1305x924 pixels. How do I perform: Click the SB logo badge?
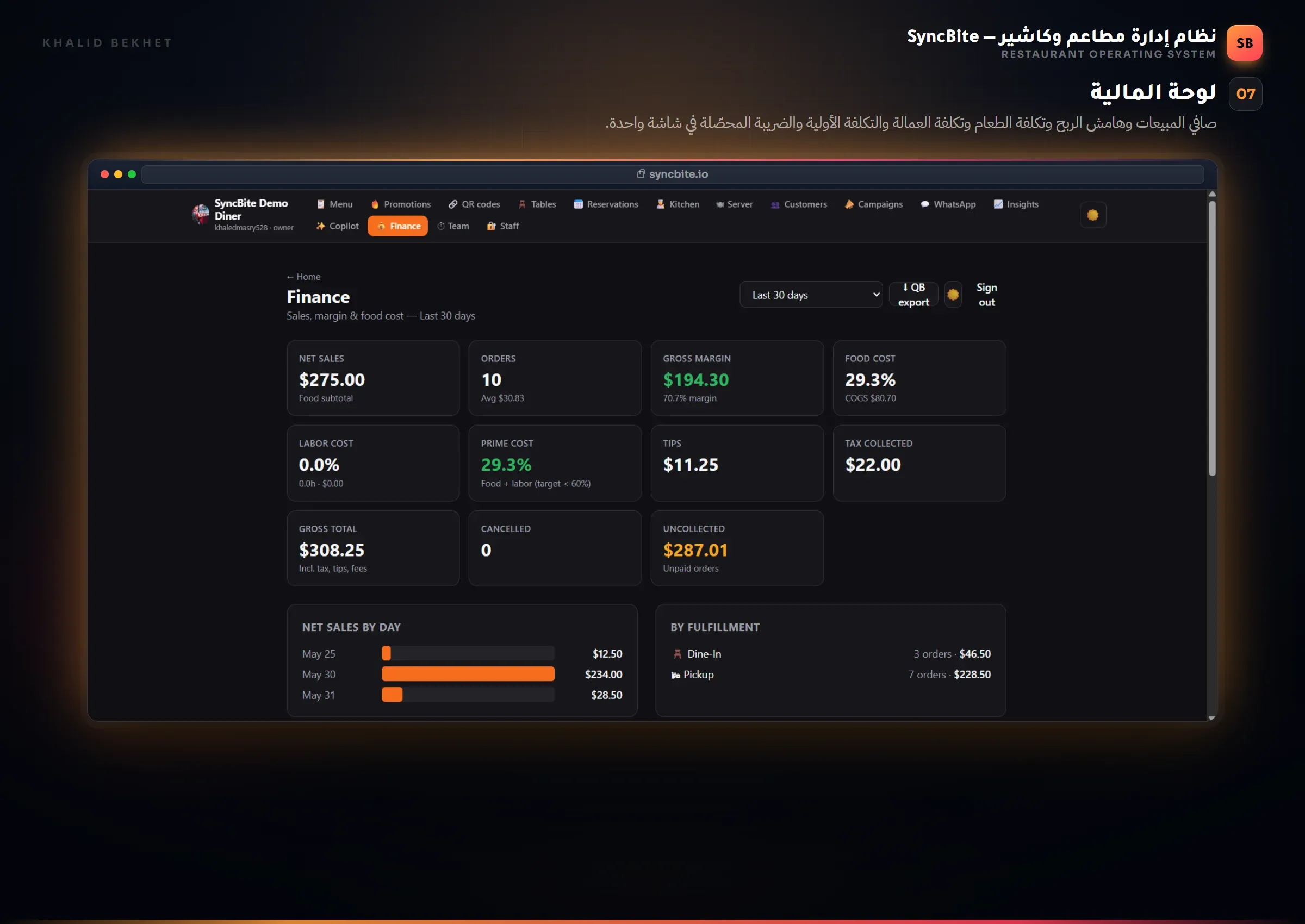pos(1244,43)
